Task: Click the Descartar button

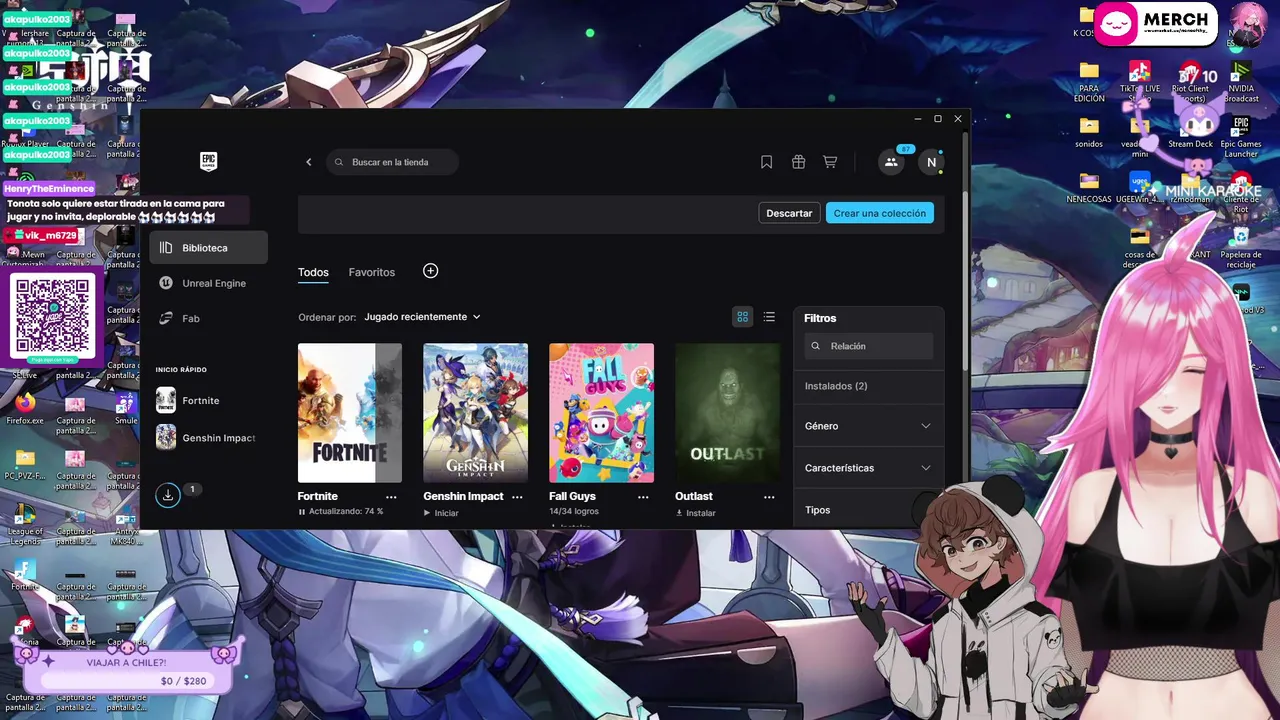Action: [789, 213]
